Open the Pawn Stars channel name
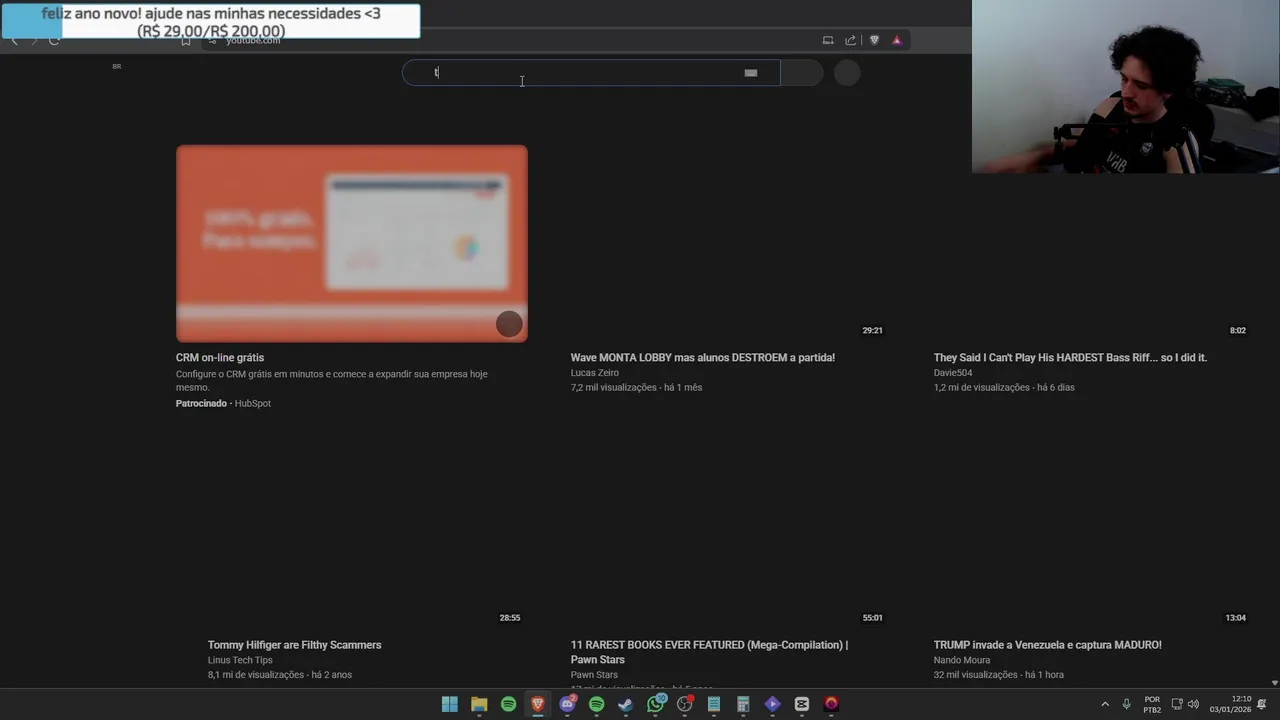The width and height of the screenshot is (1280, 720). 594,675
